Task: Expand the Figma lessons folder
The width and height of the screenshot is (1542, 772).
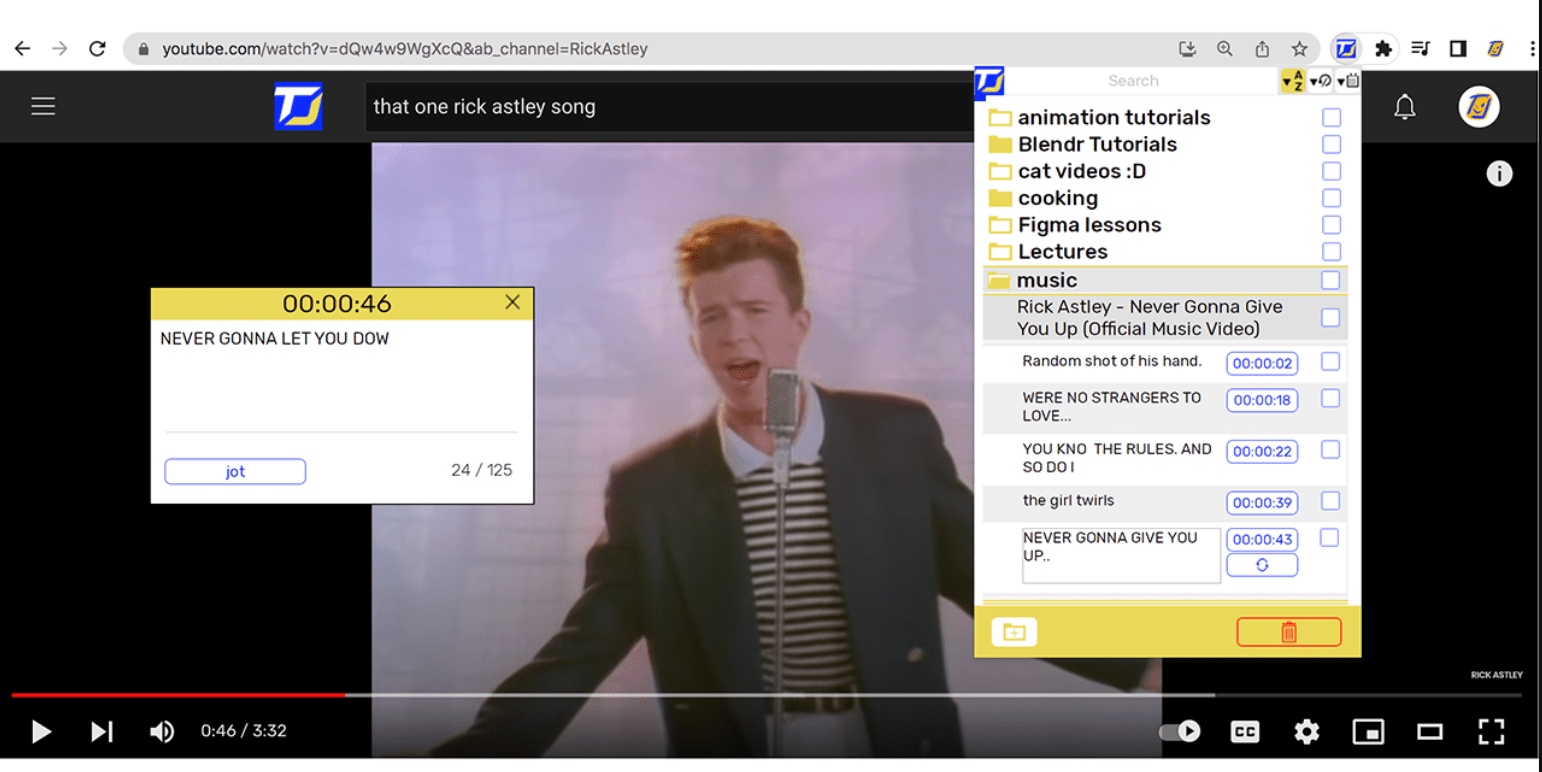Action: pos(1000,225)
